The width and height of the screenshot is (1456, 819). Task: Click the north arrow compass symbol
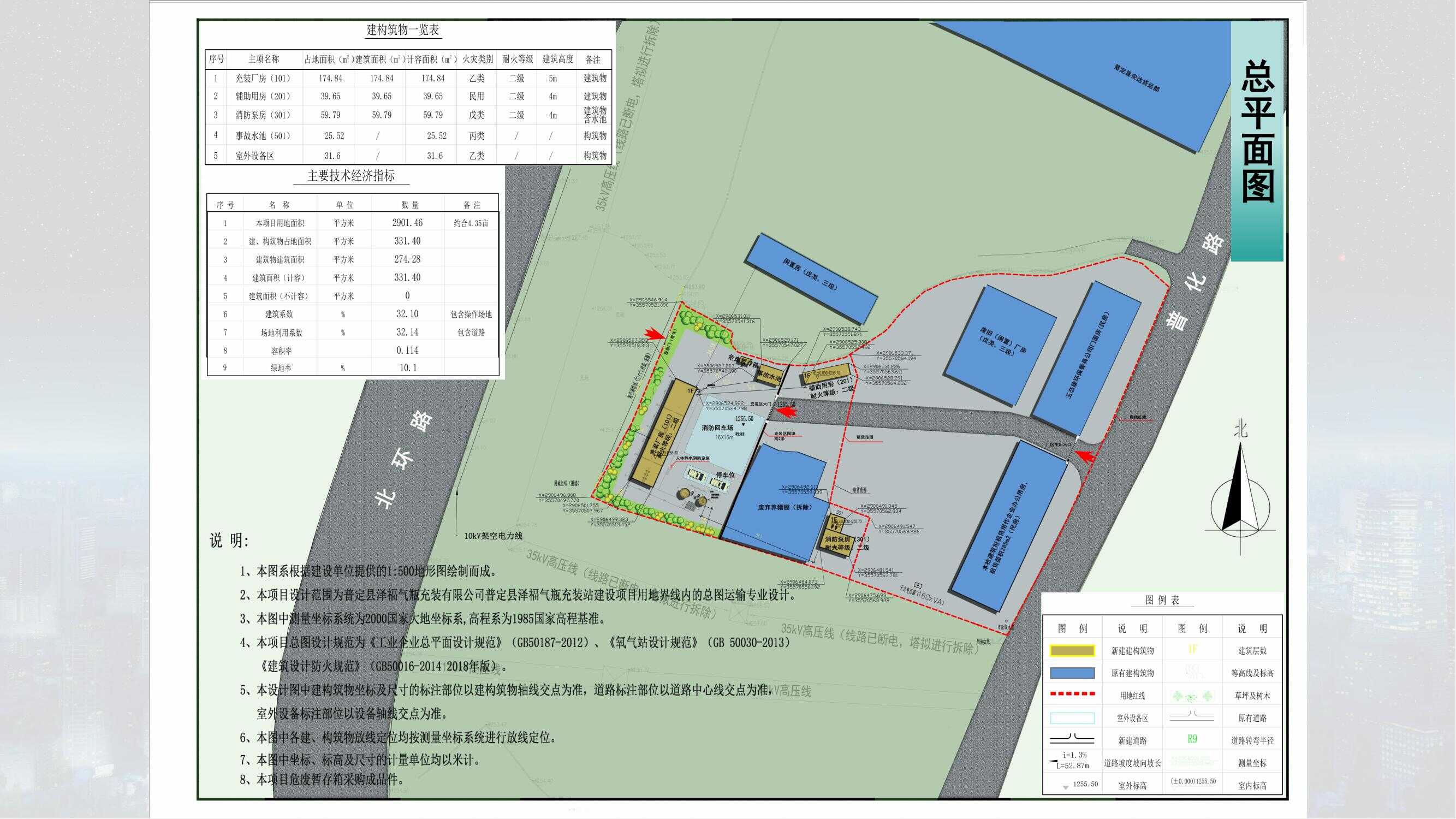coord(1240,497)
